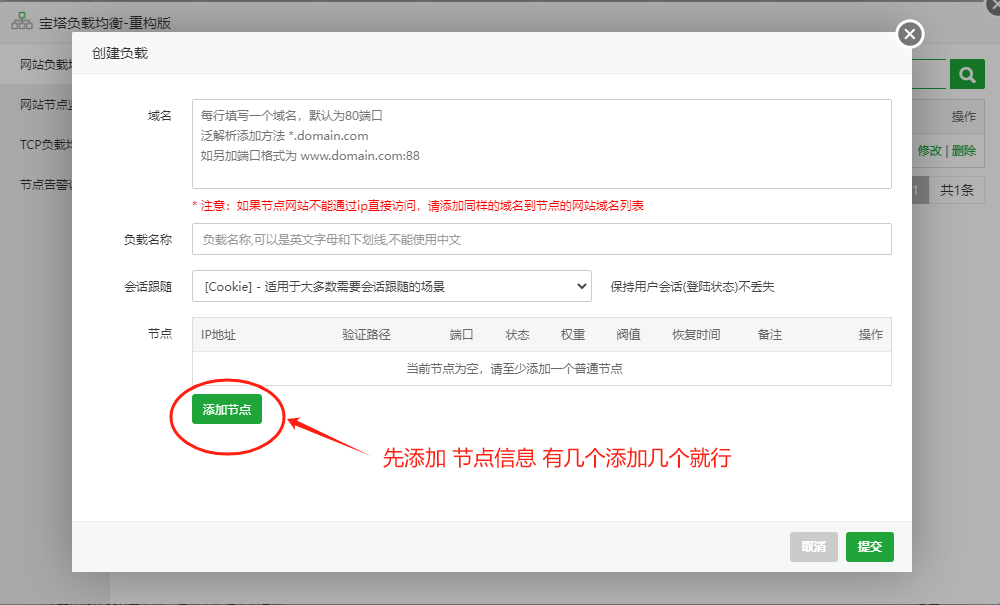Click the 阀值 column header
The image size is (1000, 605).
click(628, 335)
